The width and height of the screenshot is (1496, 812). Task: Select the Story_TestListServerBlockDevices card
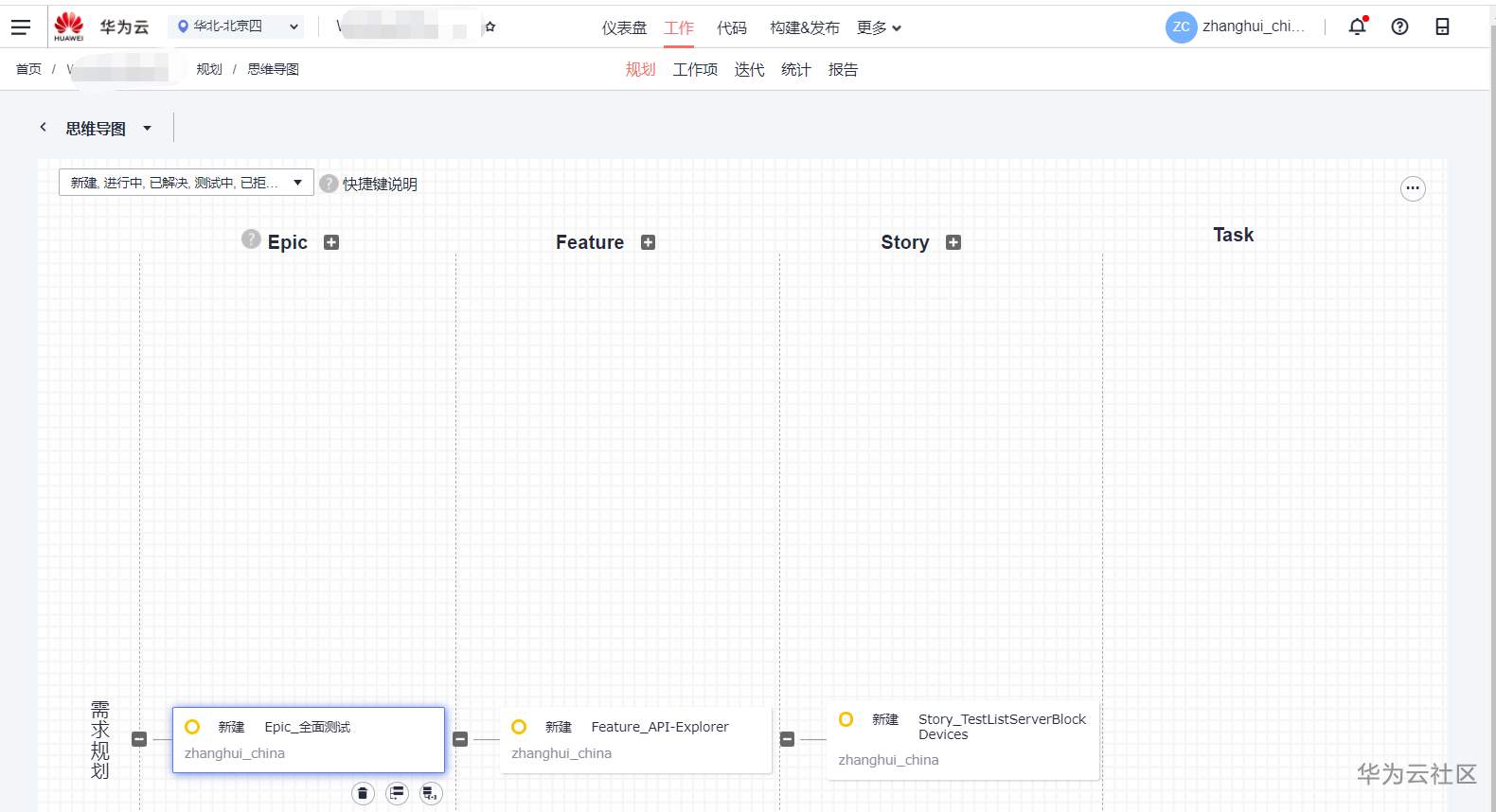(963, 739)
